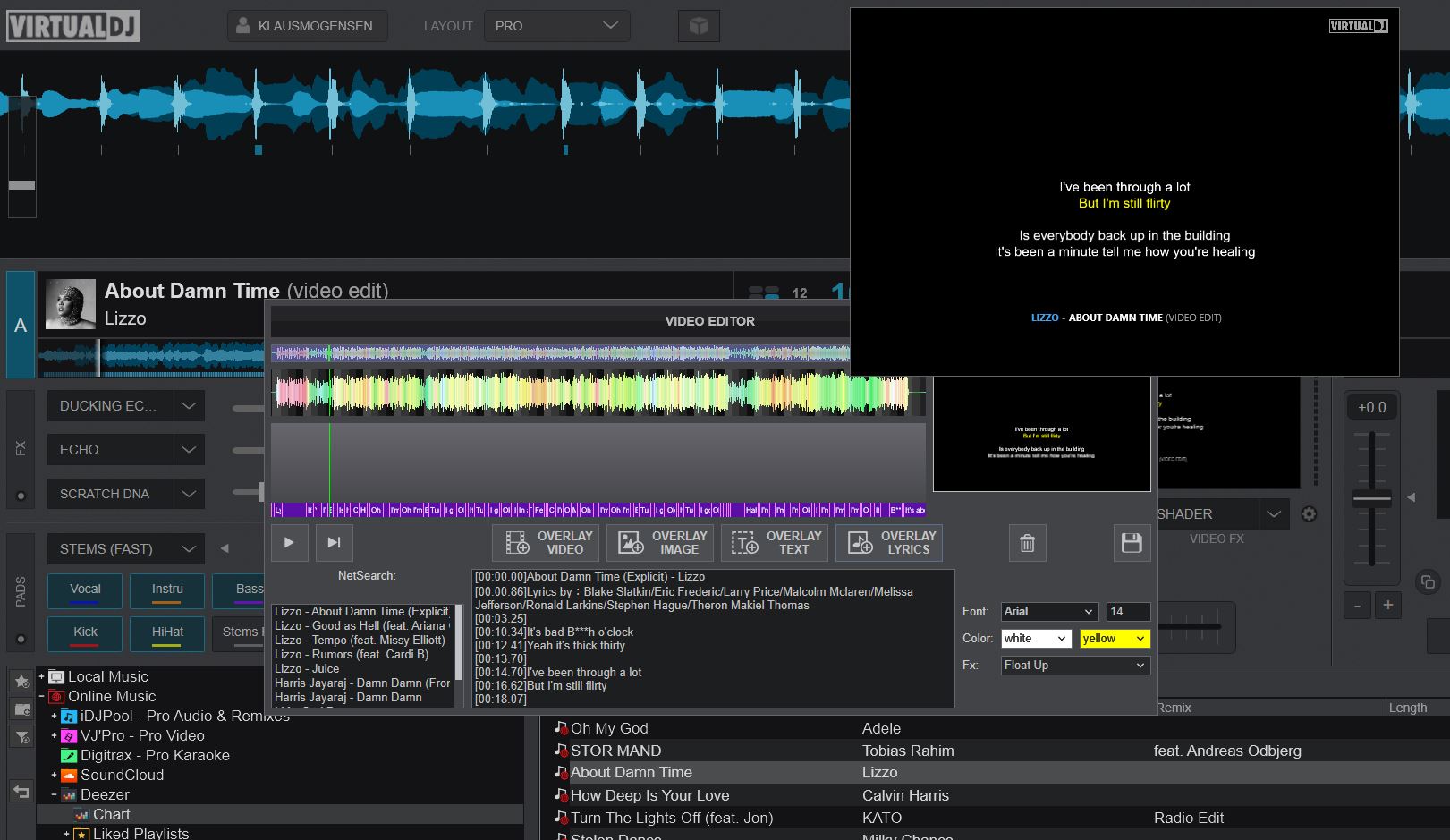Click the VJ'Pro pink icon
Viewport: 1450px width, 840px height.
tap(69, 735)
